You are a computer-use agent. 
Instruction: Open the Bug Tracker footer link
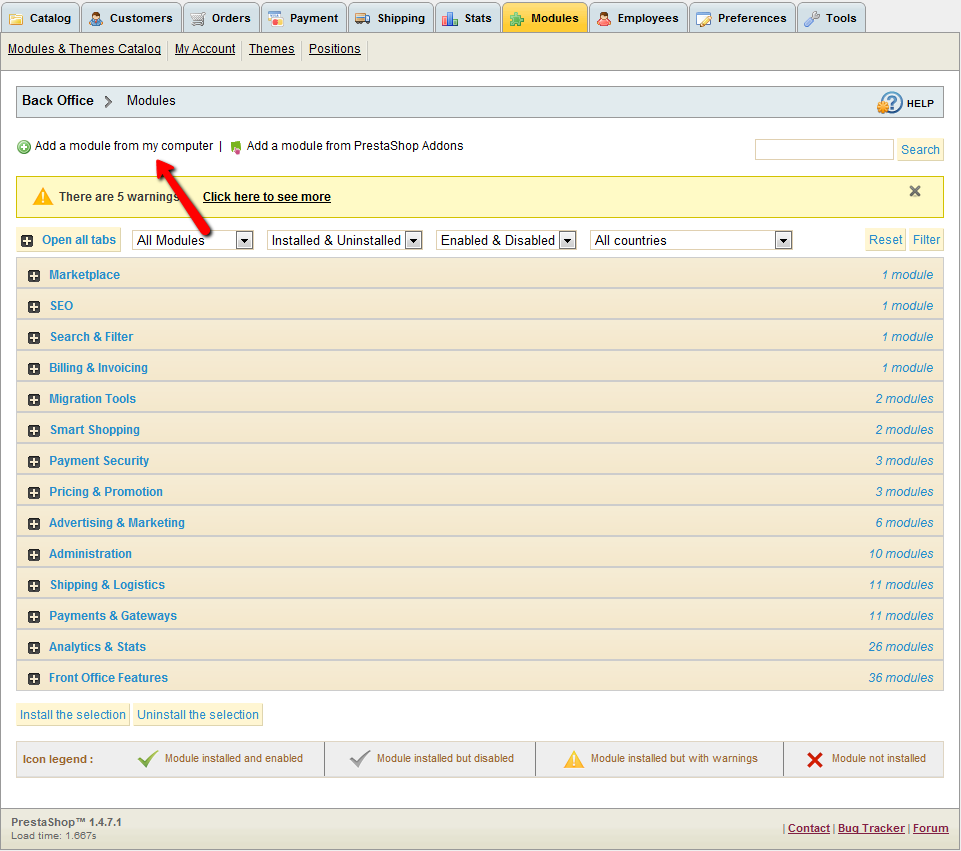click(x=871, y=829)
